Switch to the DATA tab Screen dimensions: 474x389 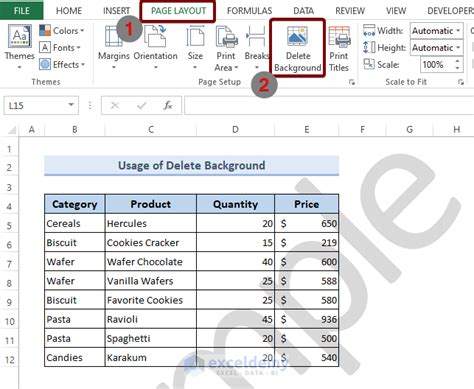pyautogui.click(x=303, y=11)
